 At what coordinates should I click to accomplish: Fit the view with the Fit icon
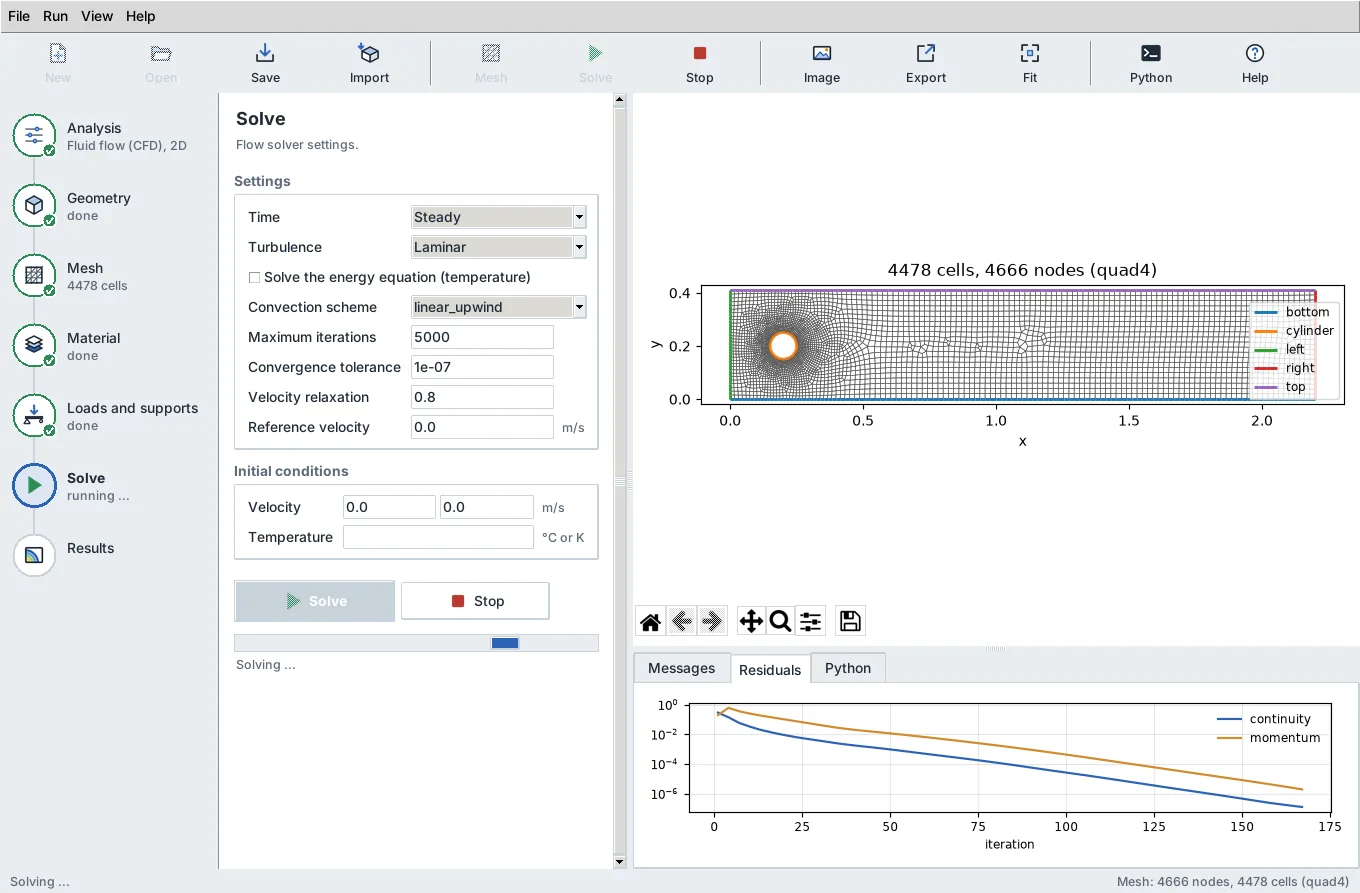[1030, 63]
